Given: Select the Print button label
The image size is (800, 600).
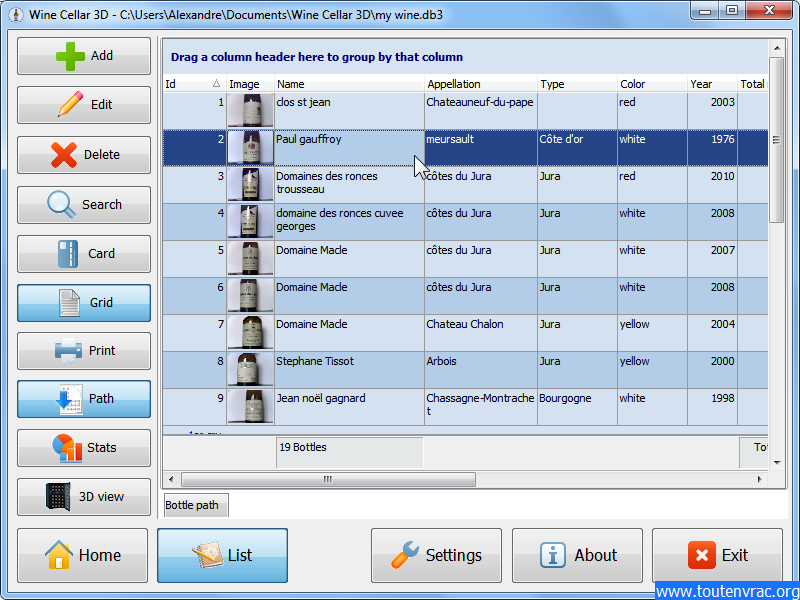Looking at the screenshot, I should pyautogui.click(x=102, y=351).
